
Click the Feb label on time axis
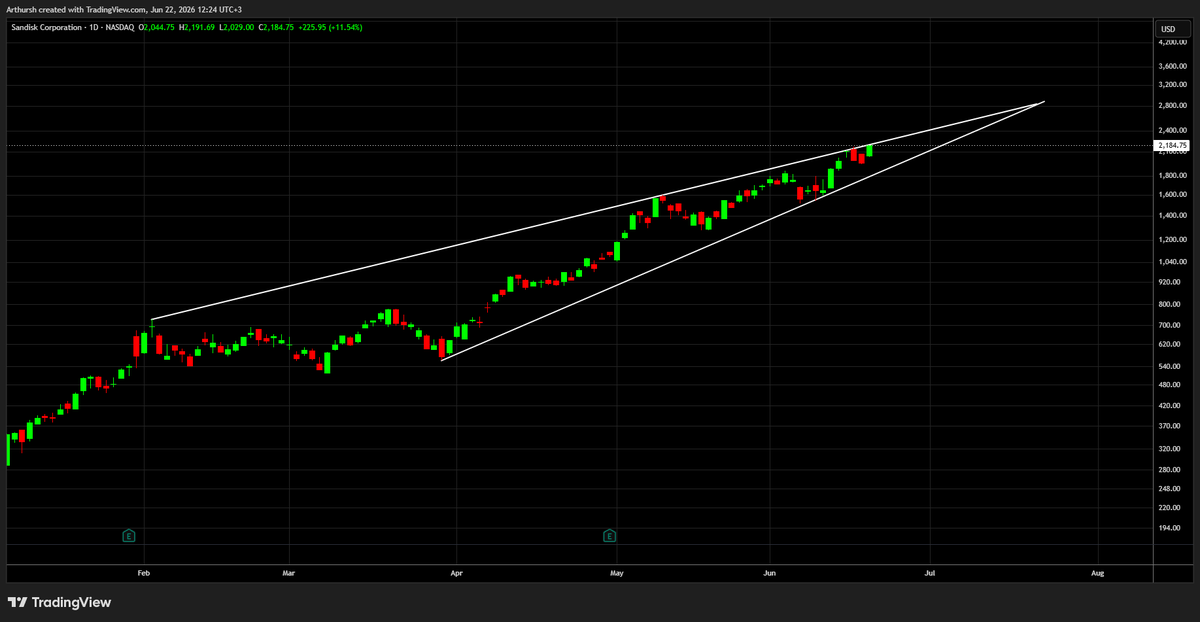[144, 573]
